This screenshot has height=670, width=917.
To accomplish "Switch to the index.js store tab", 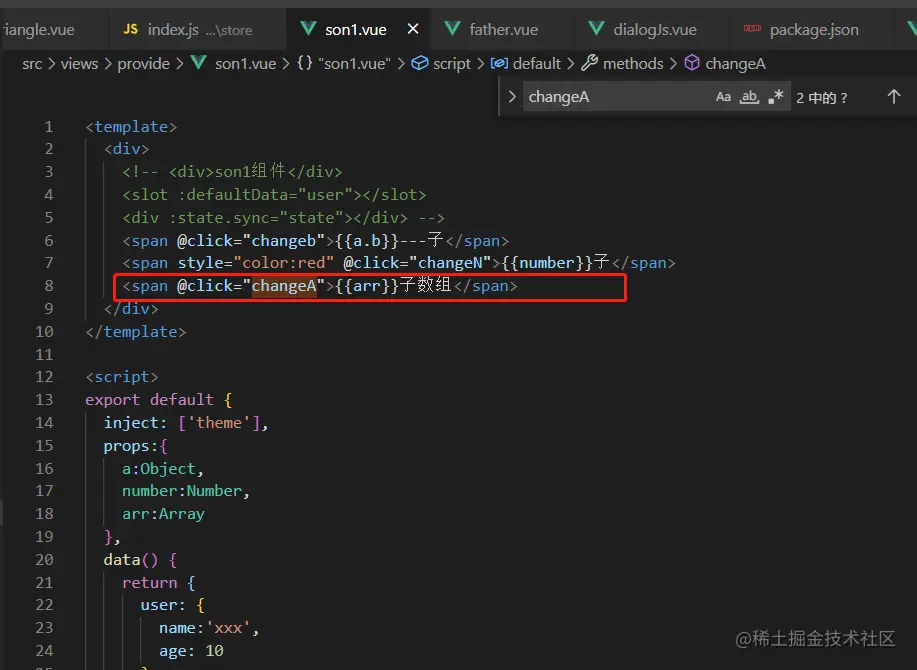I will tap(197, 29).
